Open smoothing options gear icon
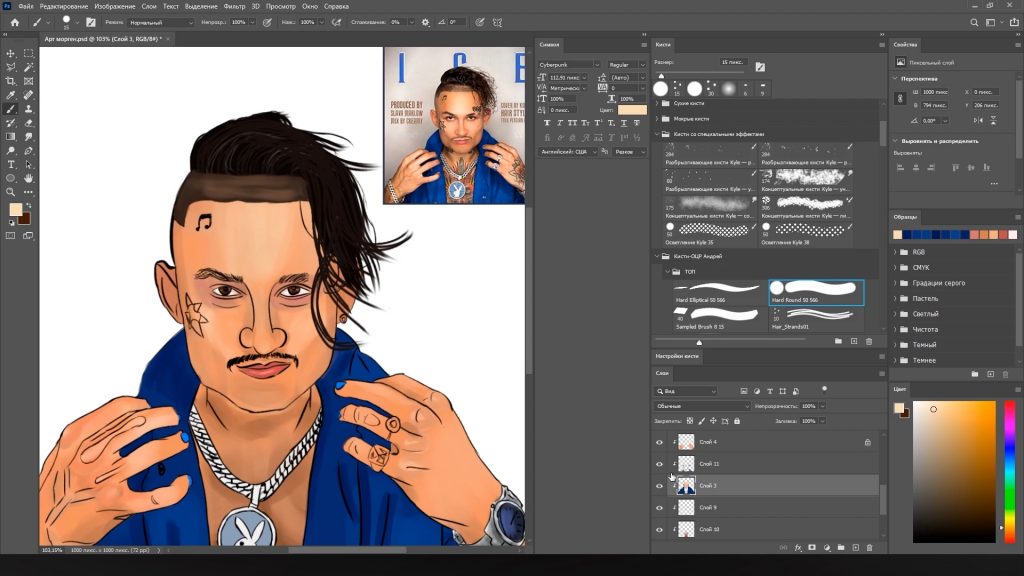This screenshot has height=576, width=1024. (426, 21)
